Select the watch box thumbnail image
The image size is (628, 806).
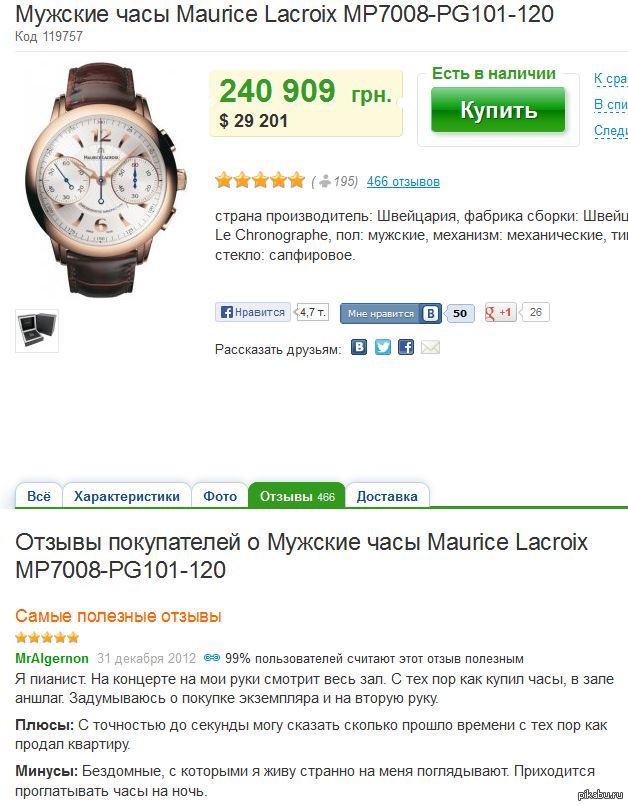click(37, 331)
